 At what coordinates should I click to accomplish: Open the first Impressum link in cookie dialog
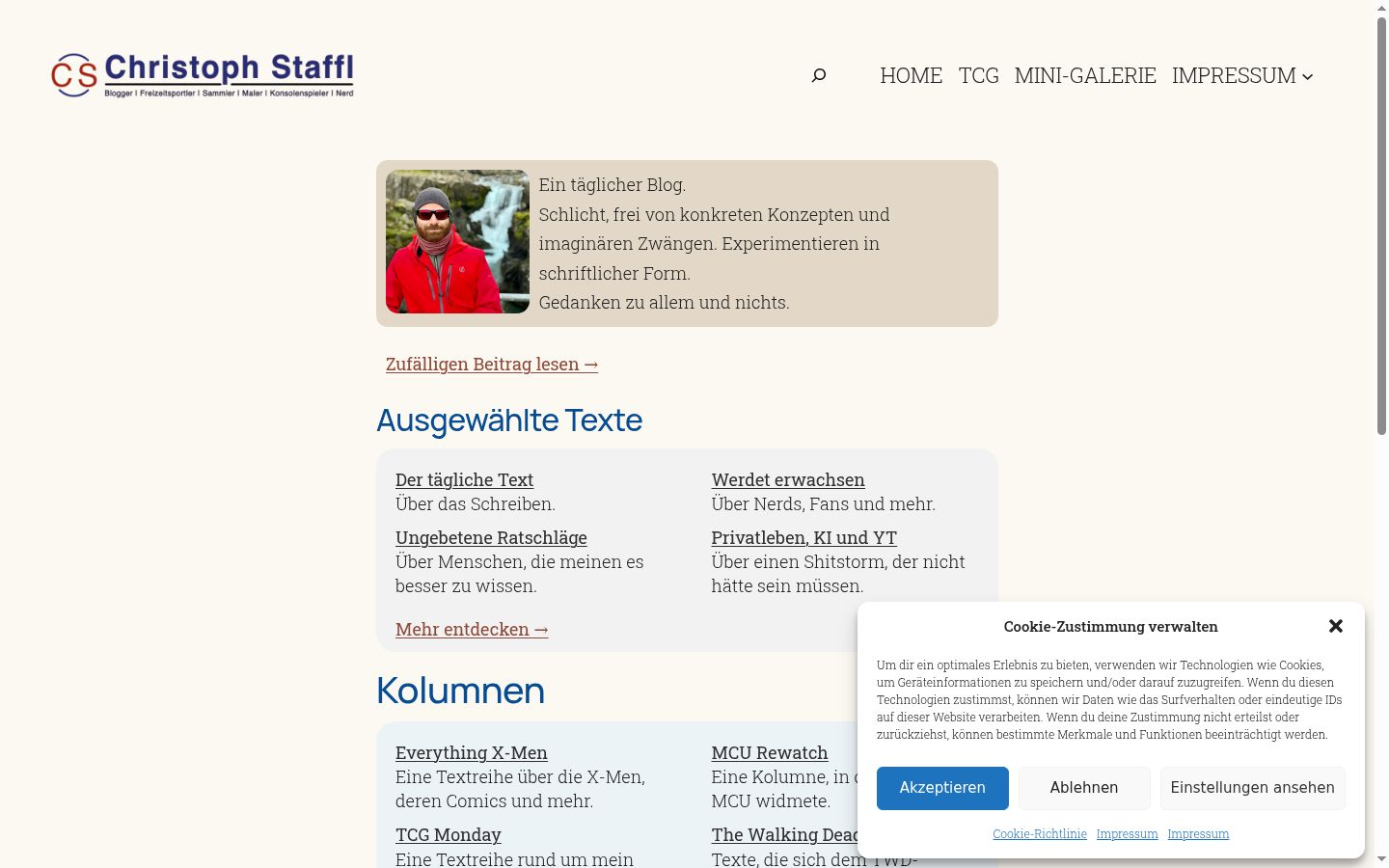pyautogui.click(x=1127, y=833)
